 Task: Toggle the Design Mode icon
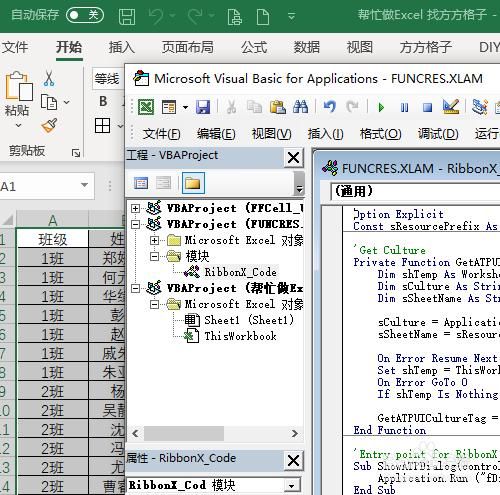(451, 107)
